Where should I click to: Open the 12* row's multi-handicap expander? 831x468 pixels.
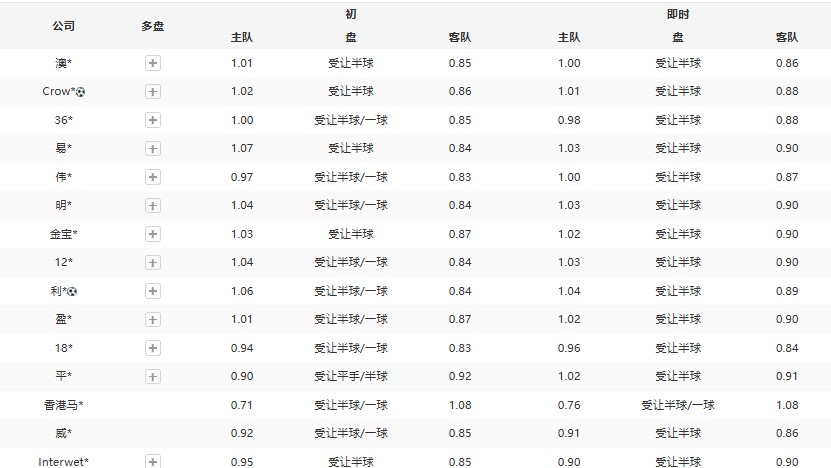click(x=153, y=262)
